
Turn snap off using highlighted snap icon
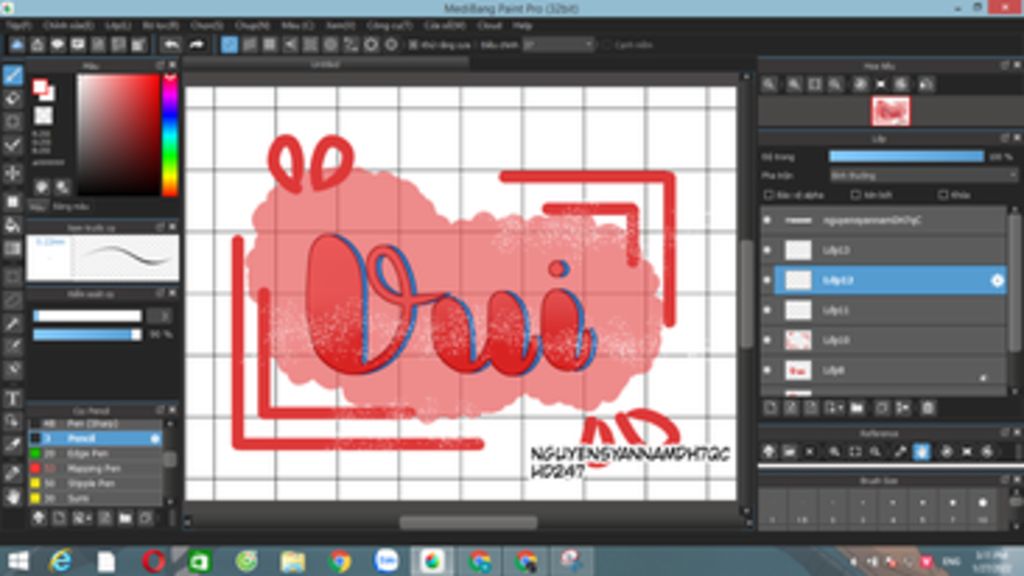pos(229,44)
